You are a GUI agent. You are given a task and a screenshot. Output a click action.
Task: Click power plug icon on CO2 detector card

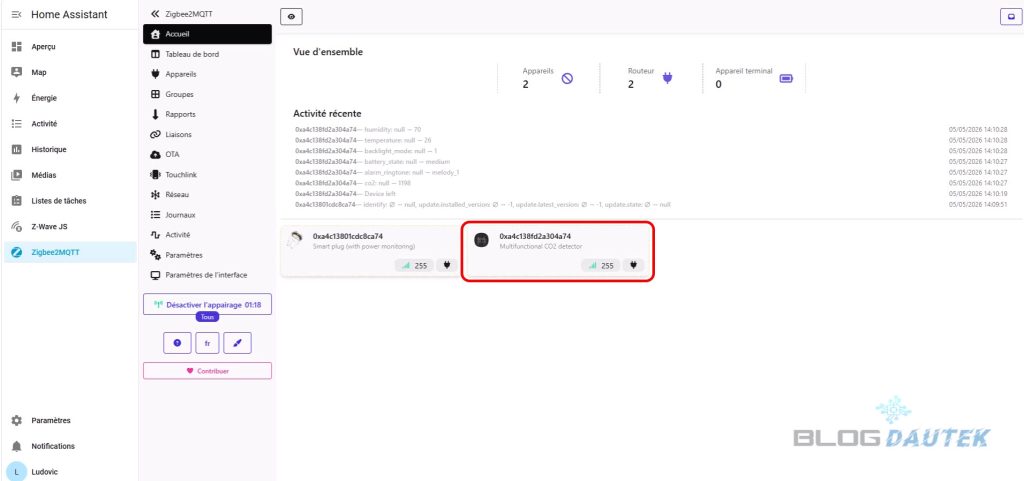pos(633,266)
